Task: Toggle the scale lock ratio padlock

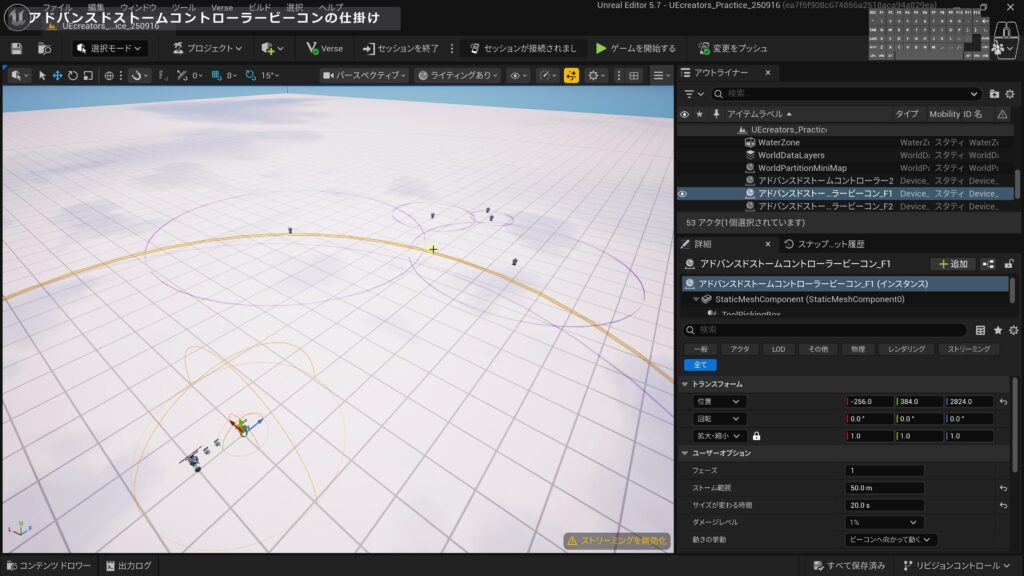Action: 756,436
